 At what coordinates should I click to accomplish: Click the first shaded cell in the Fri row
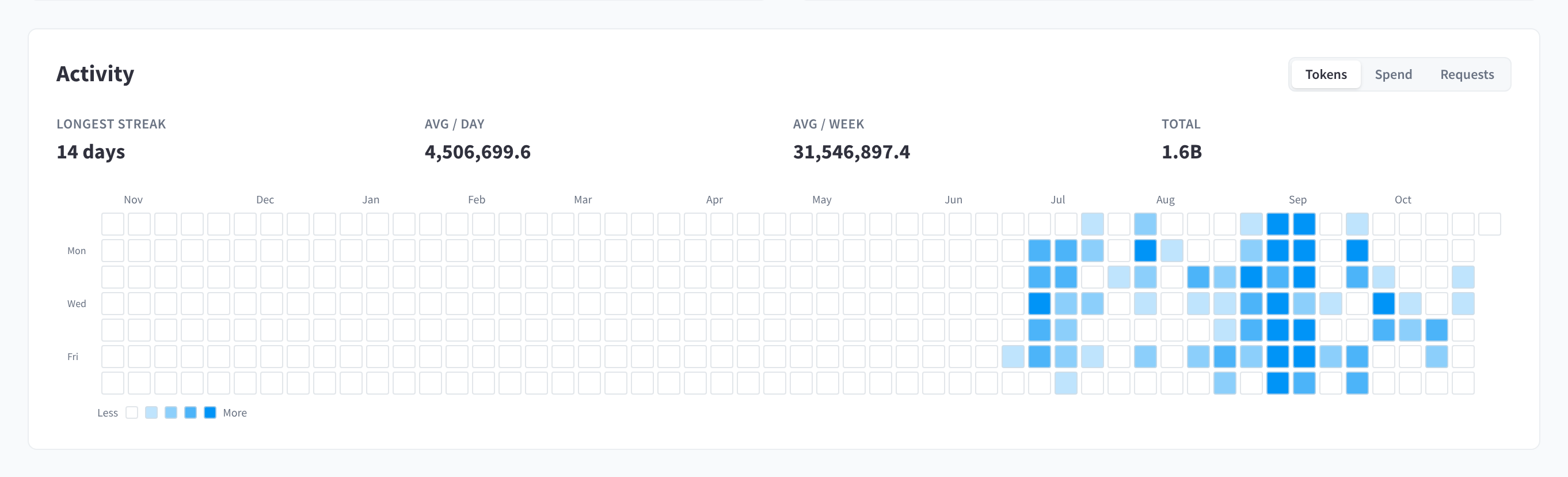pos(1013,357)
